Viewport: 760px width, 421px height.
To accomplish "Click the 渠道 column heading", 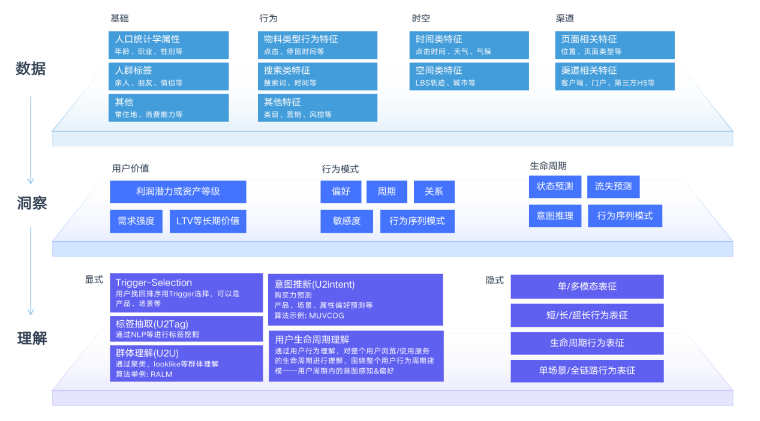I will coord(565,18).
